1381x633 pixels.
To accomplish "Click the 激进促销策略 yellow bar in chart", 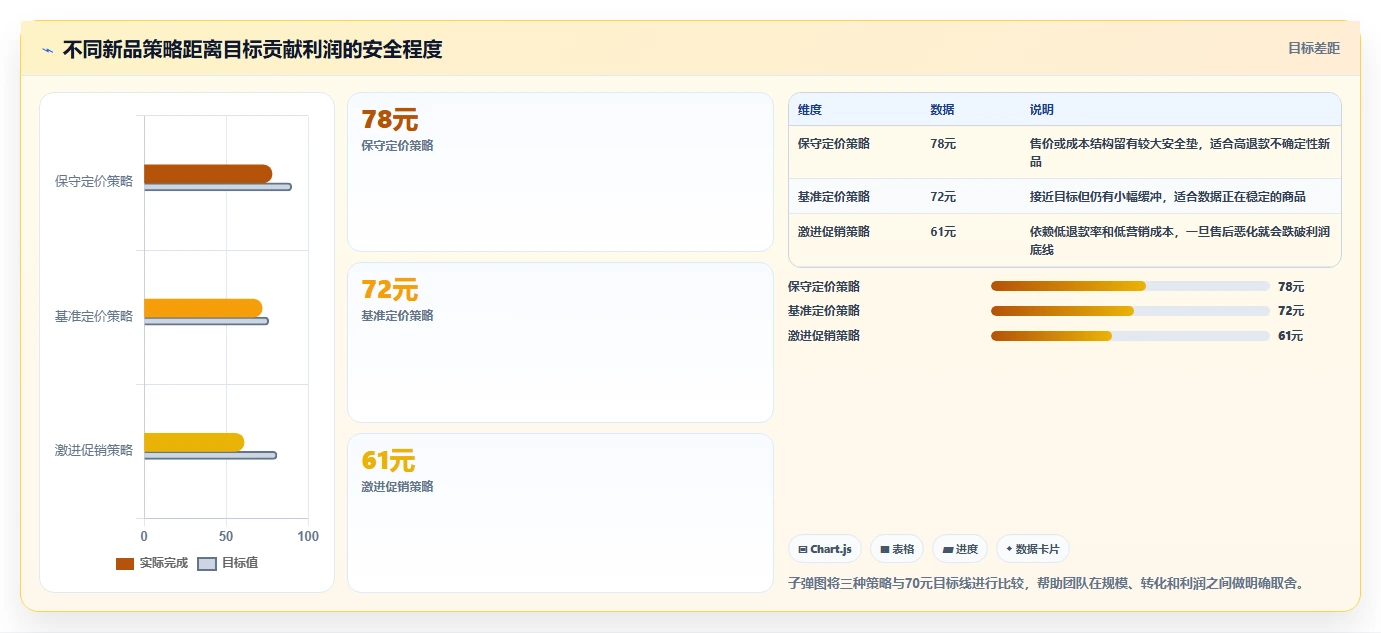I will pyautogui.click(x=194, y=442).
